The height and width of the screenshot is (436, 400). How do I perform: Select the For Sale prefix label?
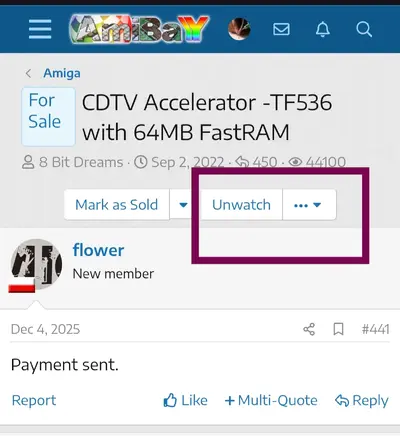[x=48, y=117]
